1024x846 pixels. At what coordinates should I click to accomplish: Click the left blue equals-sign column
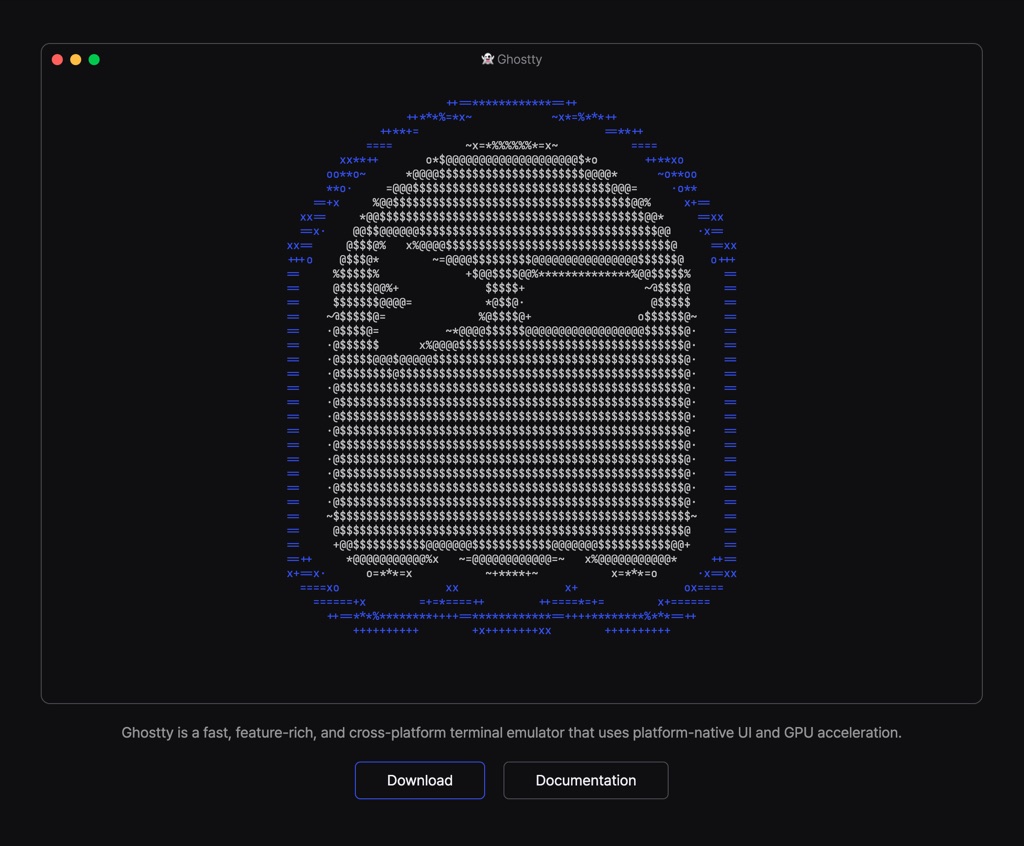tap(293, 410)
